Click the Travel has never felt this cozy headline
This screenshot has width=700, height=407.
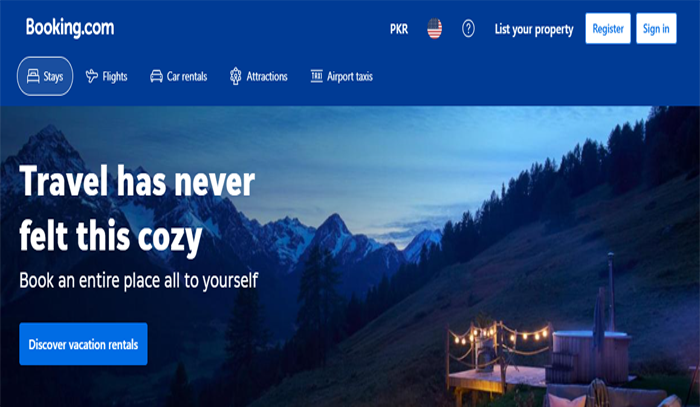(x=137, y=209)
